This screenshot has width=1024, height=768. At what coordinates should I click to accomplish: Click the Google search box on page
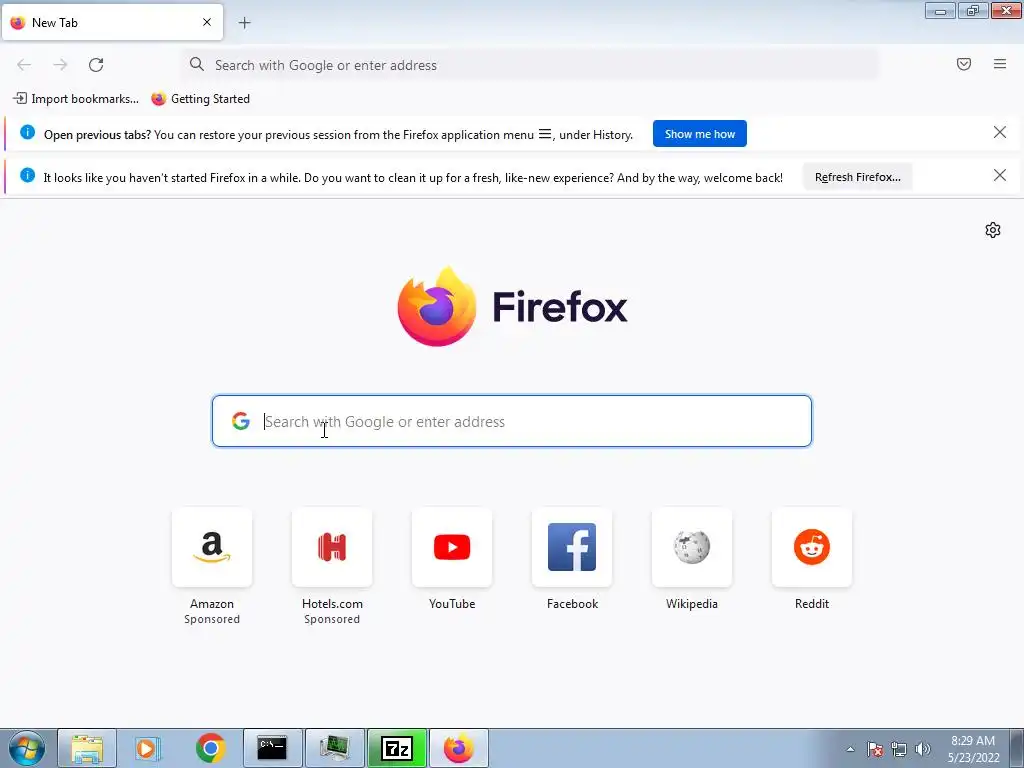point(511,421)
